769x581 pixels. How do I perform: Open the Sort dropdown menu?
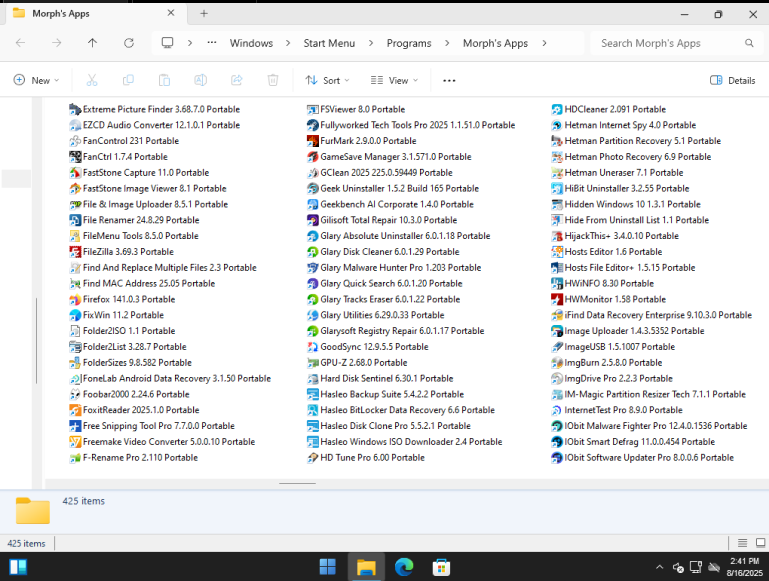pyautogui.click(x=327, y=80)
